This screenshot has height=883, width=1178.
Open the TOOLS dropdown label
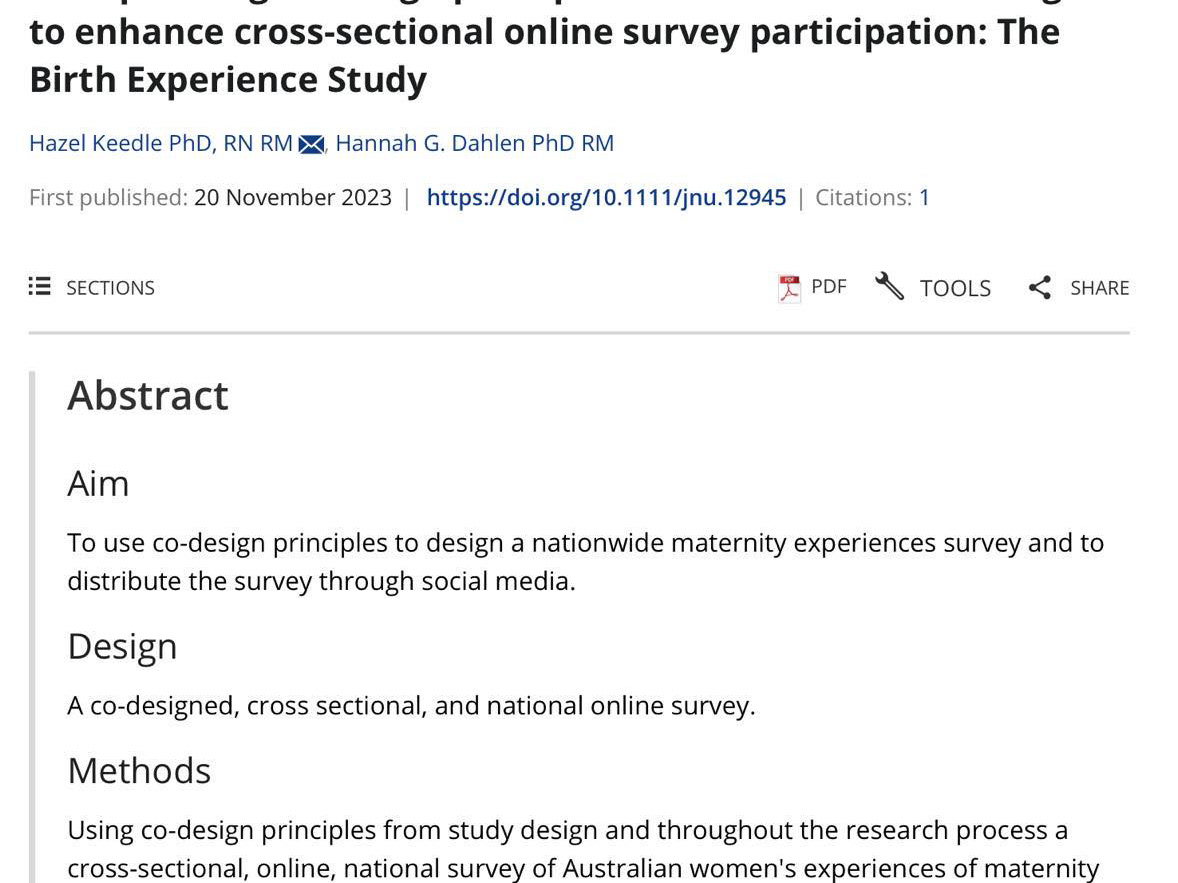956,289
